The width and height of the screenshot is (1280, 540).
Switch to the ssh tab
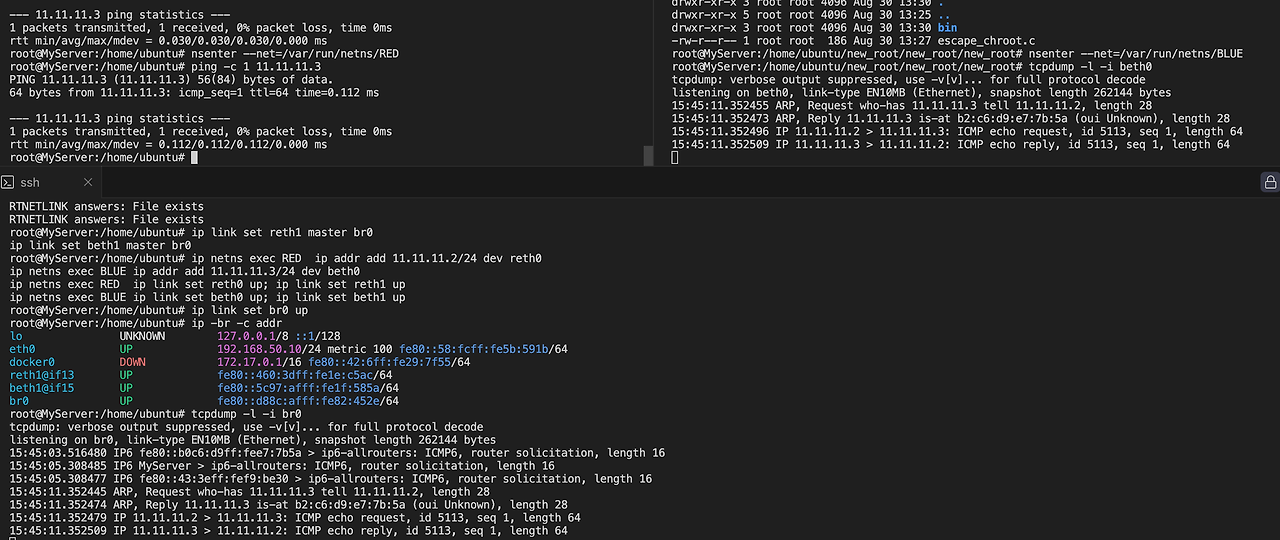[49, 182]
